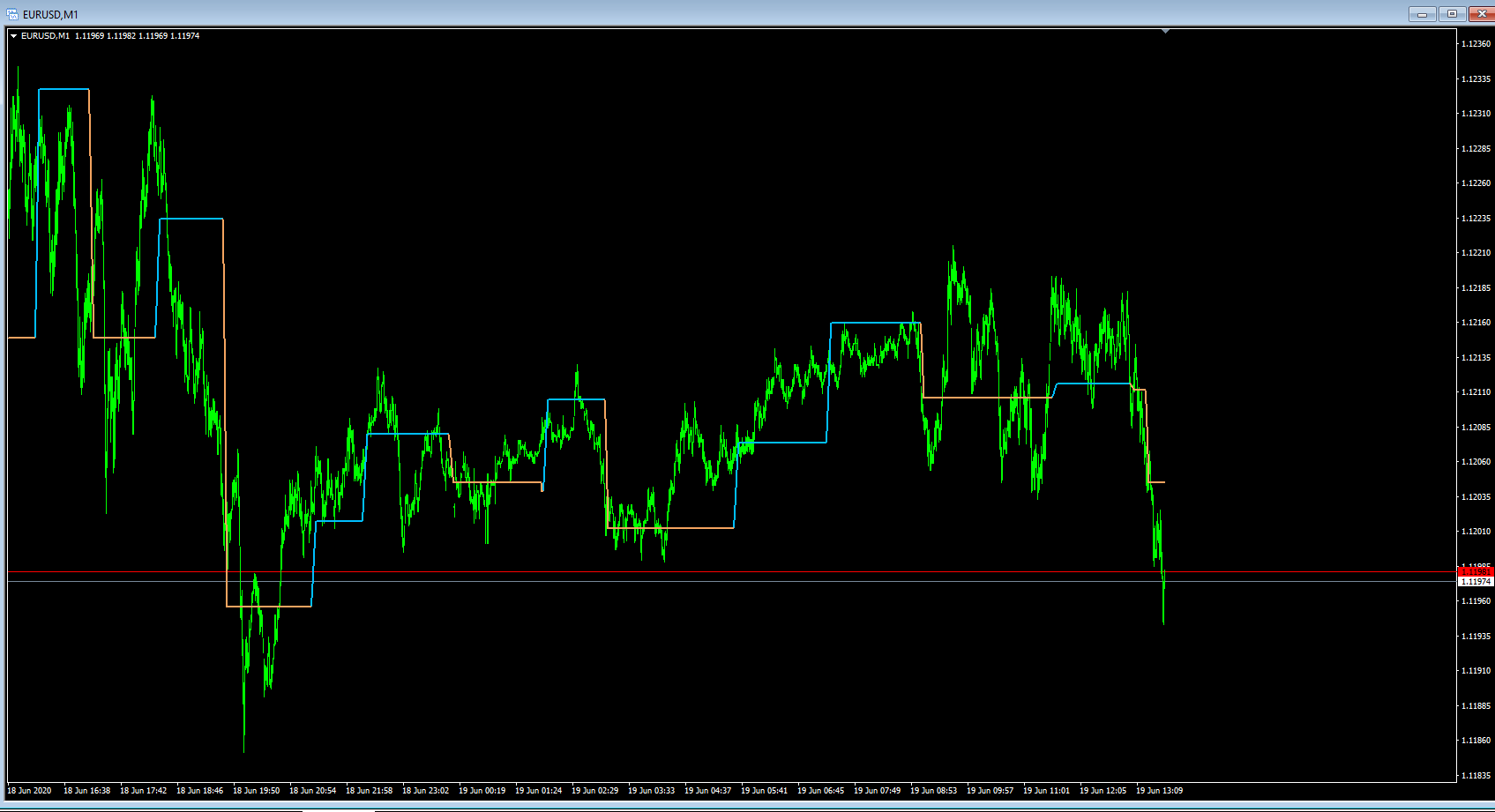Click the 19 Jun 06:45 time label

coord(820,791)
